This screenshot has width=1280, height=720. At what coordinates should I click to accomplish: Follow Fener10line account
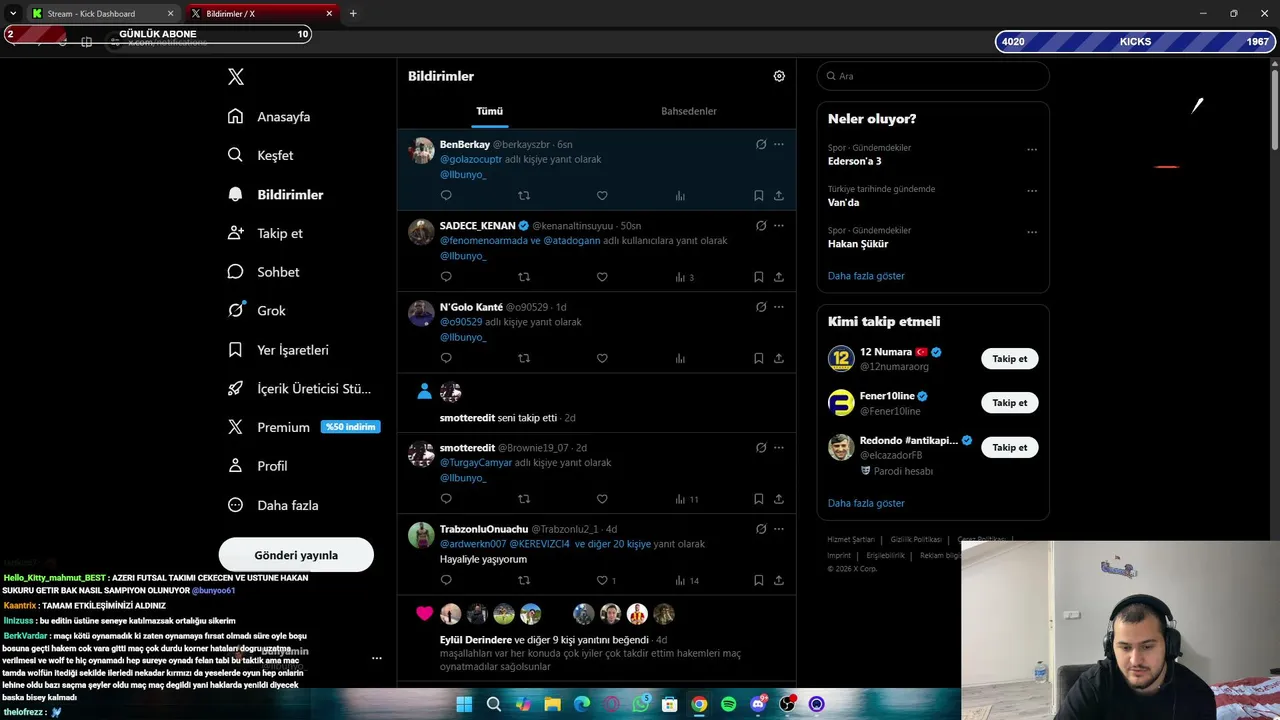(1009, 403)
